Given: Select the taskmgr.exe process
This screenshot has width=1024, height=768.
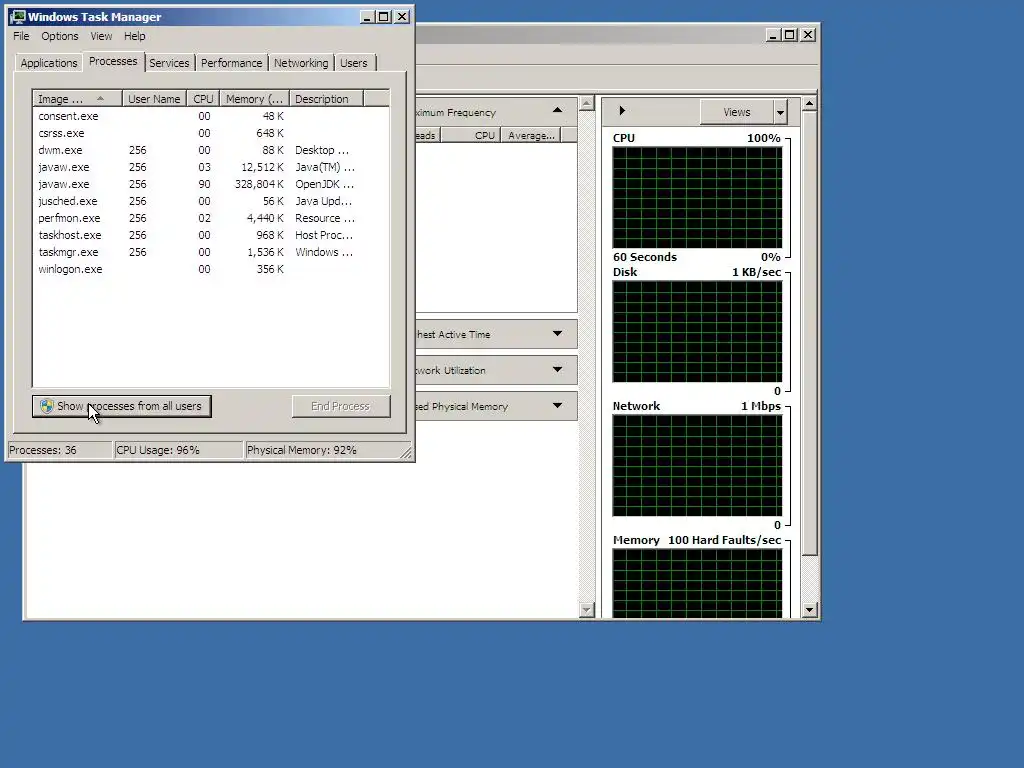Looking at the screenshot, I should point(210,252).
